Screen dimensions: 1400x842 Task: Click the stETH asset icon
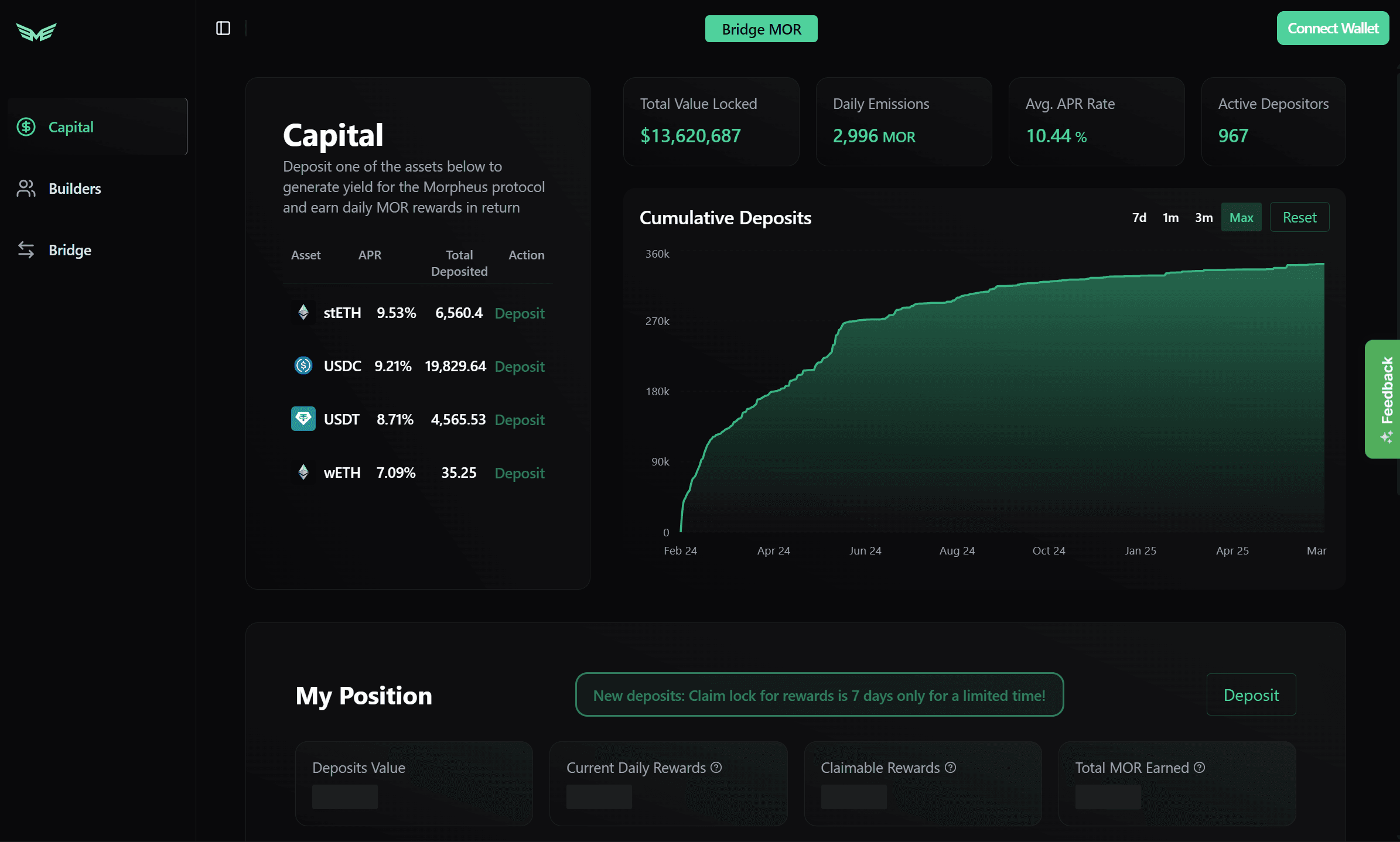(303, 313)
